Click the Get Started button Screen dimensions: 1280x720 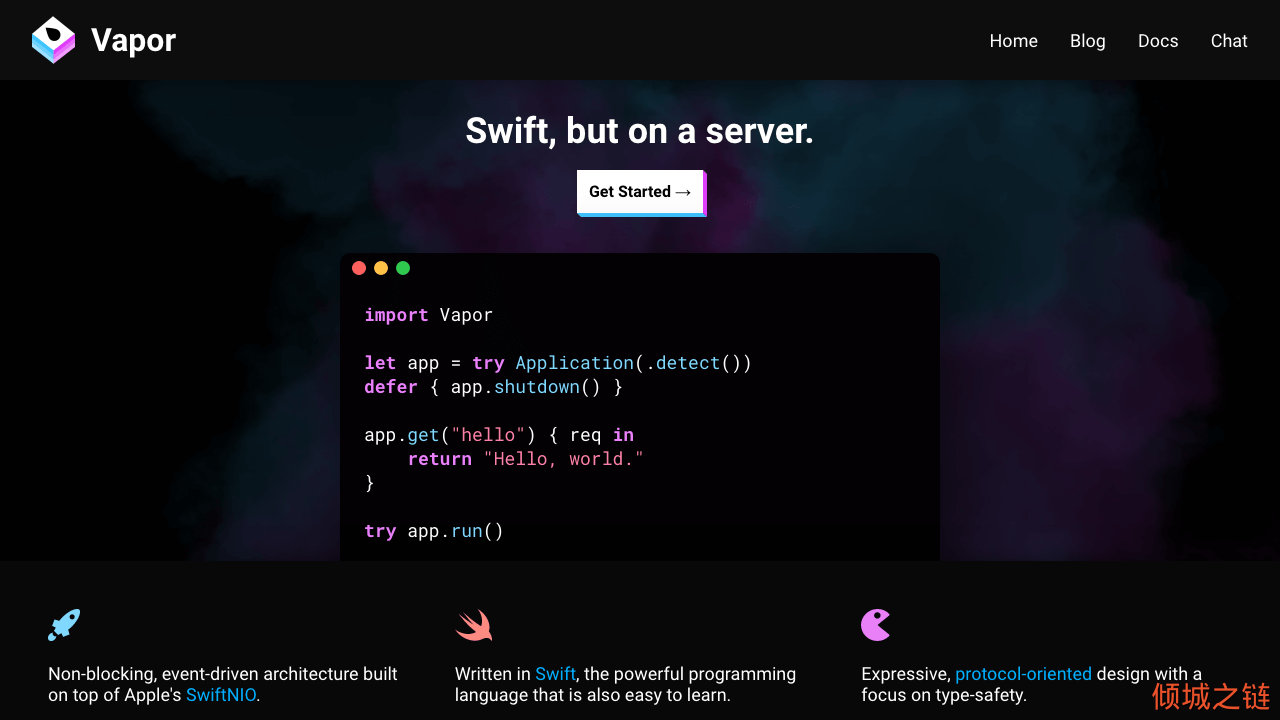click(x=641, y=192)
